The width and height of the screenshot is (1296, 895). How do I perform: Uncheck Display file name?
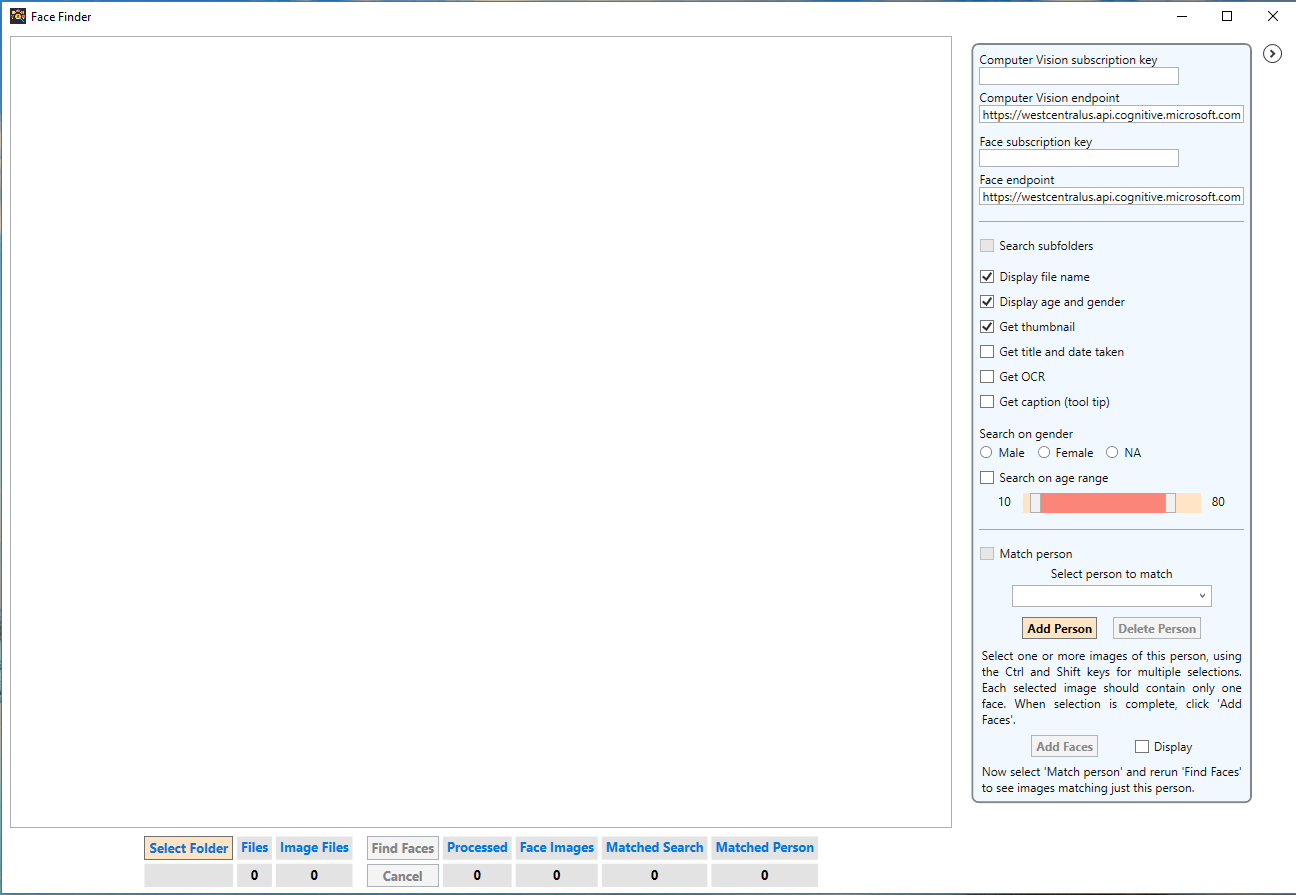pos(987,277)
